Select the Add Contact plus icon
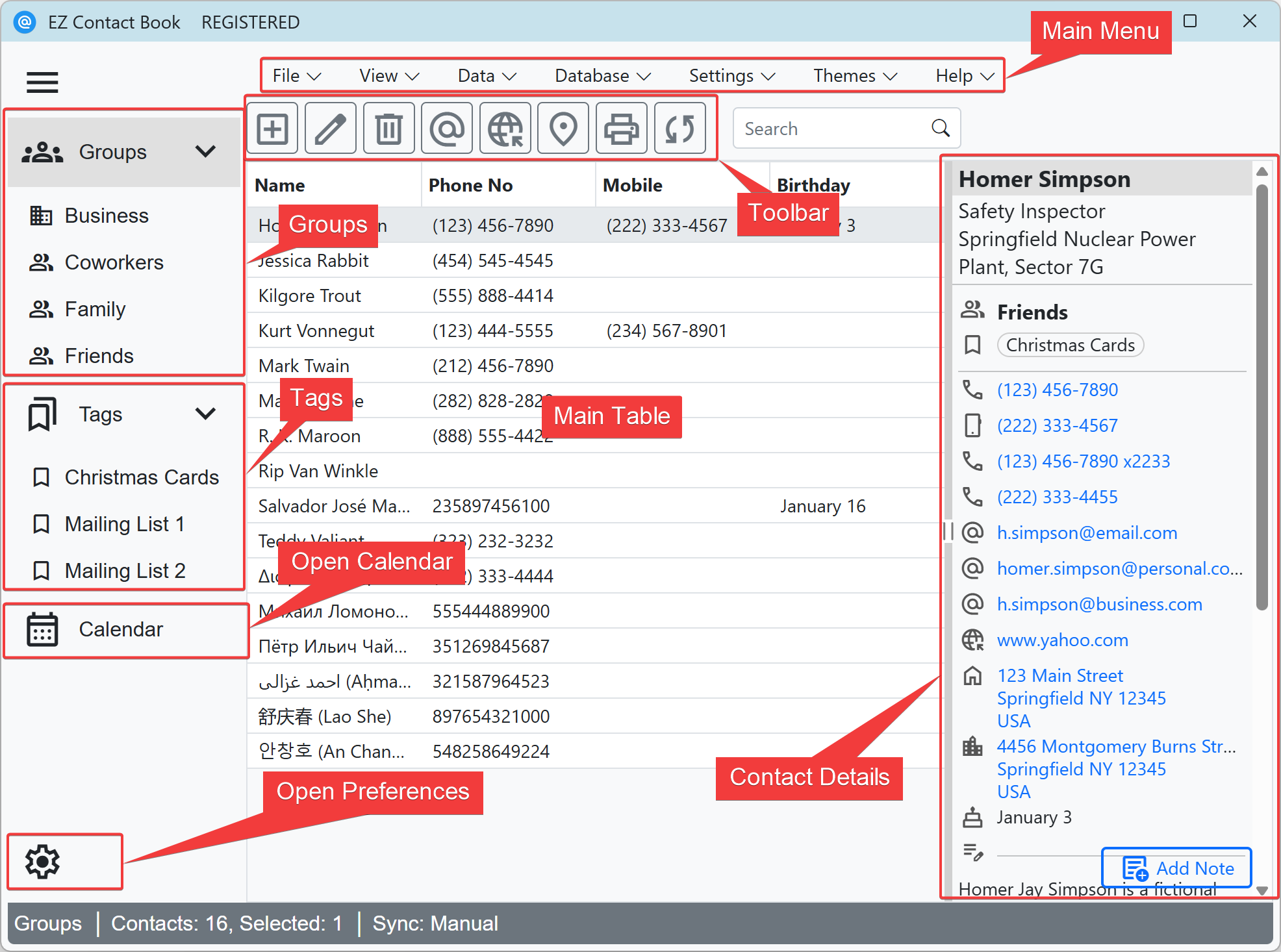Image resolution: width=1281 pixels, height=952 pixels. point(272,128)
